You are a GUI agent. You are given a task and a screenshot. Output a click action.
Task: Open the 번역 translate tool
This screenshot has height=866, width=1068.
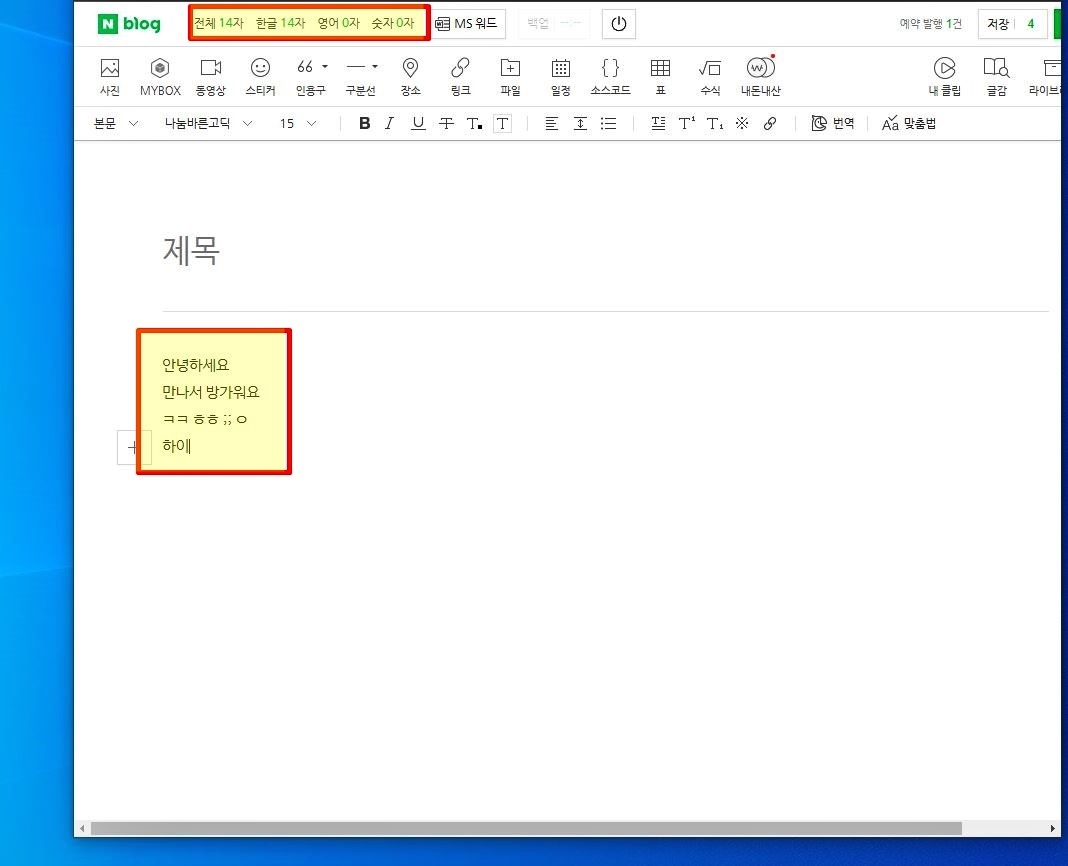[832, 123]
